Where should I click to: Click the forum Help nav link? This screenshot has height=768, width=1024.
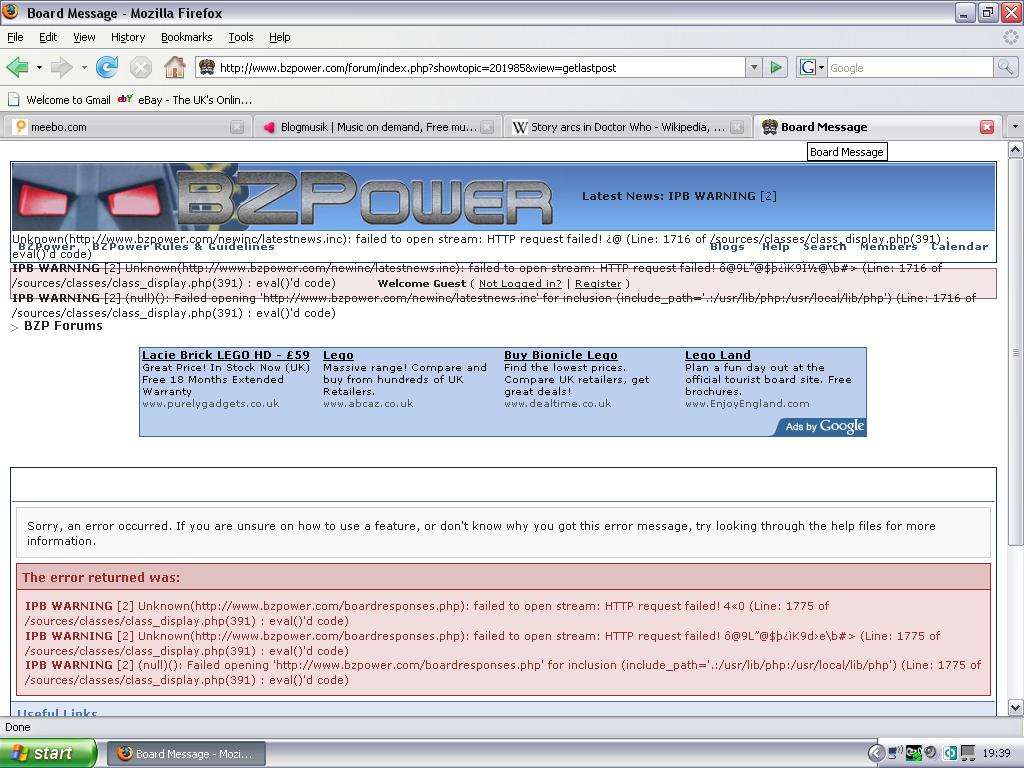(775, 246)
